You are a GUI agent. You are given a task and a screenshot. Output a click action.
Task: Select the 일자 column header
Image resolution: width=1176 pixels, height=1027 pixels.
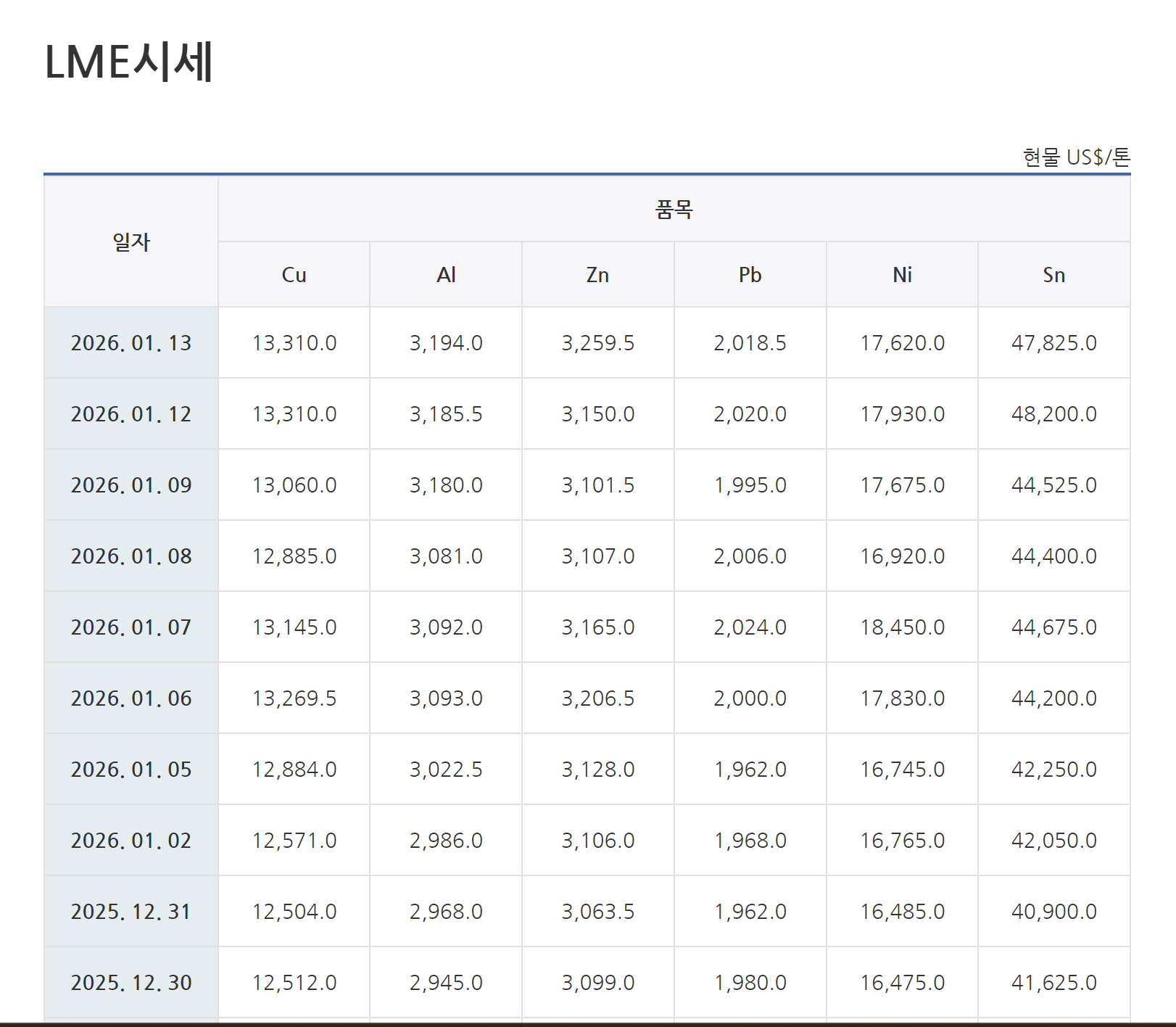pos(131,242)
